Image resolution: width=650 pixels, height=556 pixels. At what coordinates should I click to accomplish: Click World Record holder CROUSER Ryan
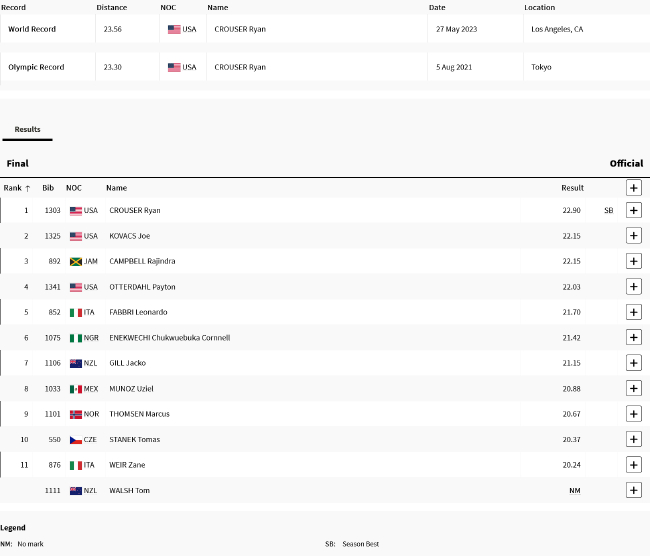(240, 30)
